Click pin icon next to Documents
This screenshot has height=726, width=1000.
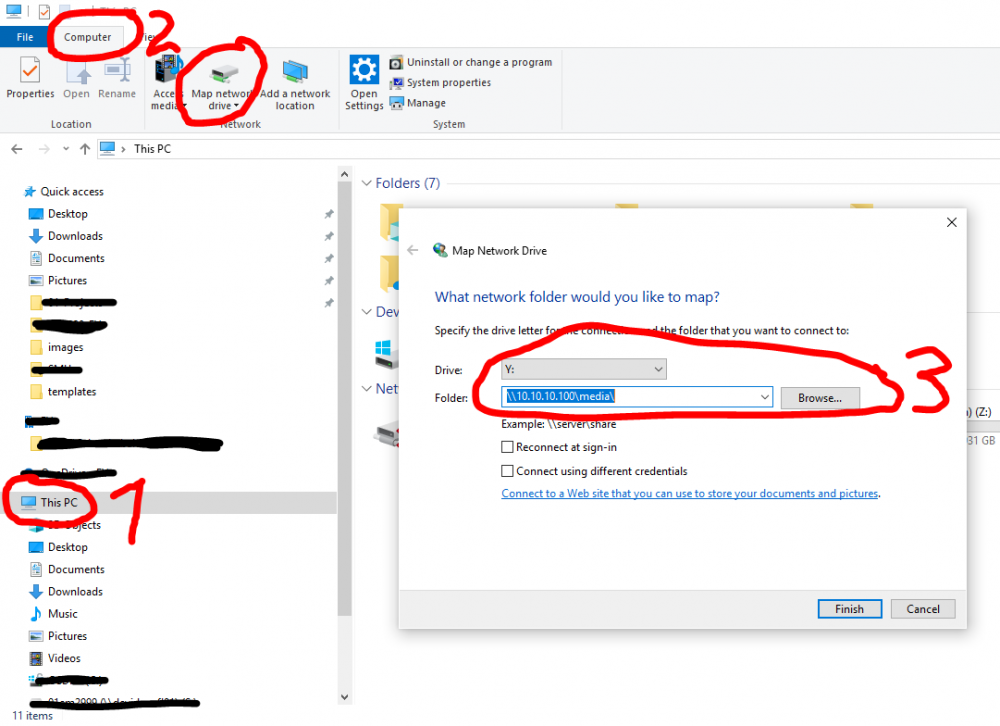(329, 259)
